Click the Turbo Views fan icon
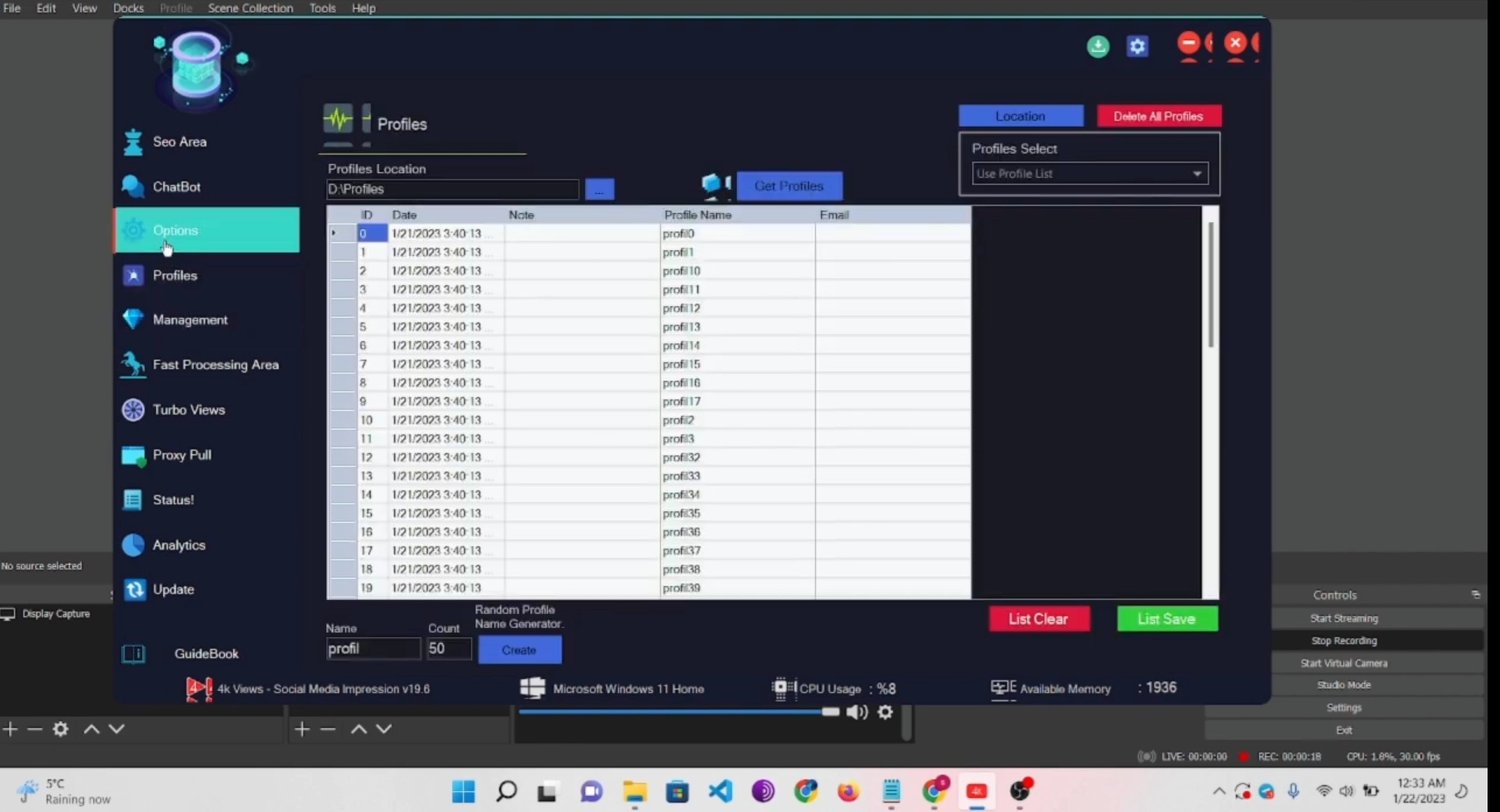1500x812 pixels. pyautogui.click(x=133, y=410)
